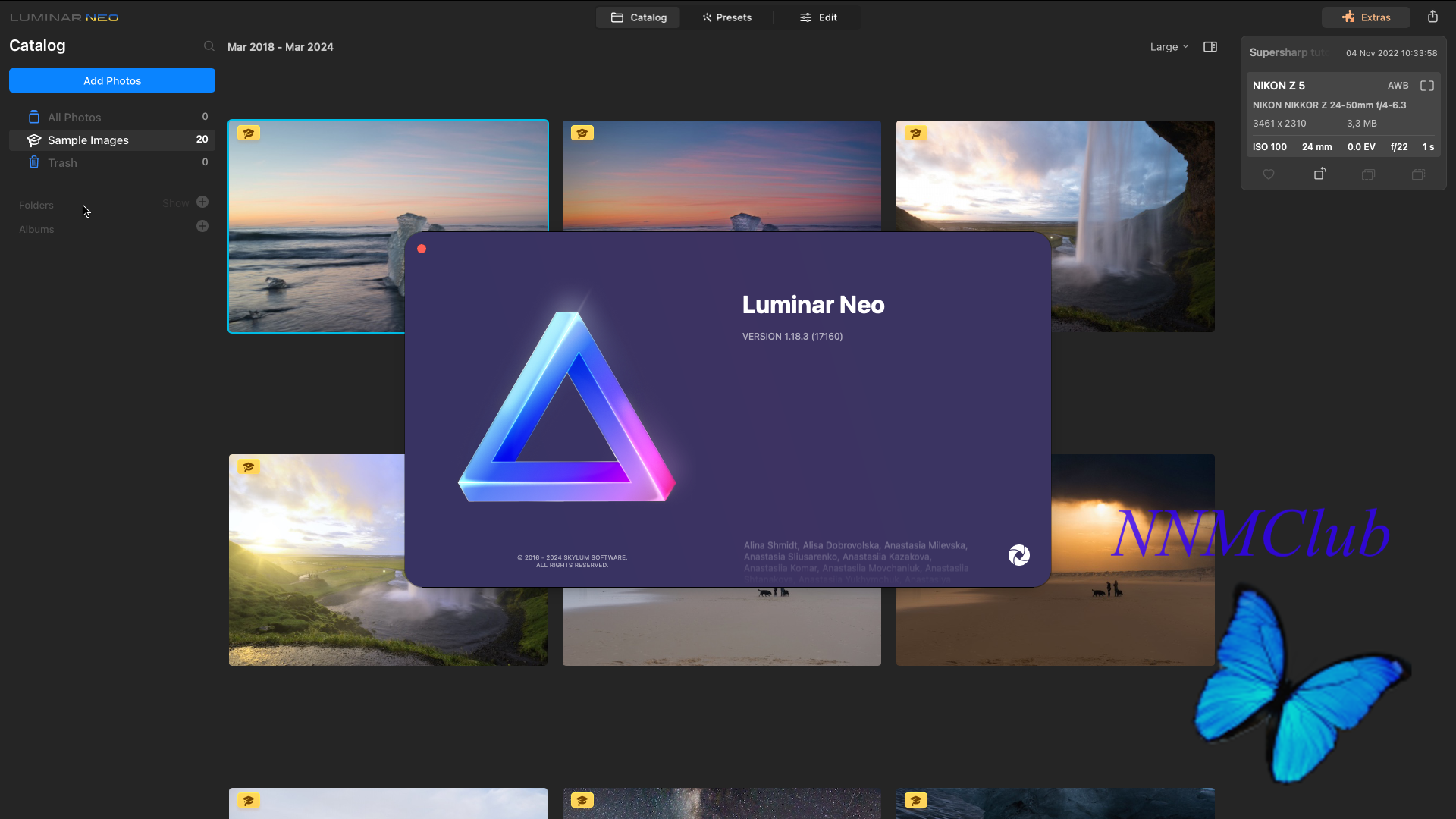Select All Photos in the sidebar
Image resolution: width=1456 pixels, height=819 pixels.
(x=112, y=117)
